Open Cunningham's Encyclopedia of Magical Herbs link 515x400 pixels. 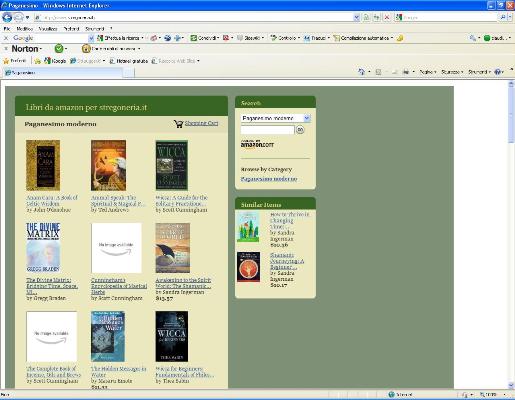coord(119,286)
